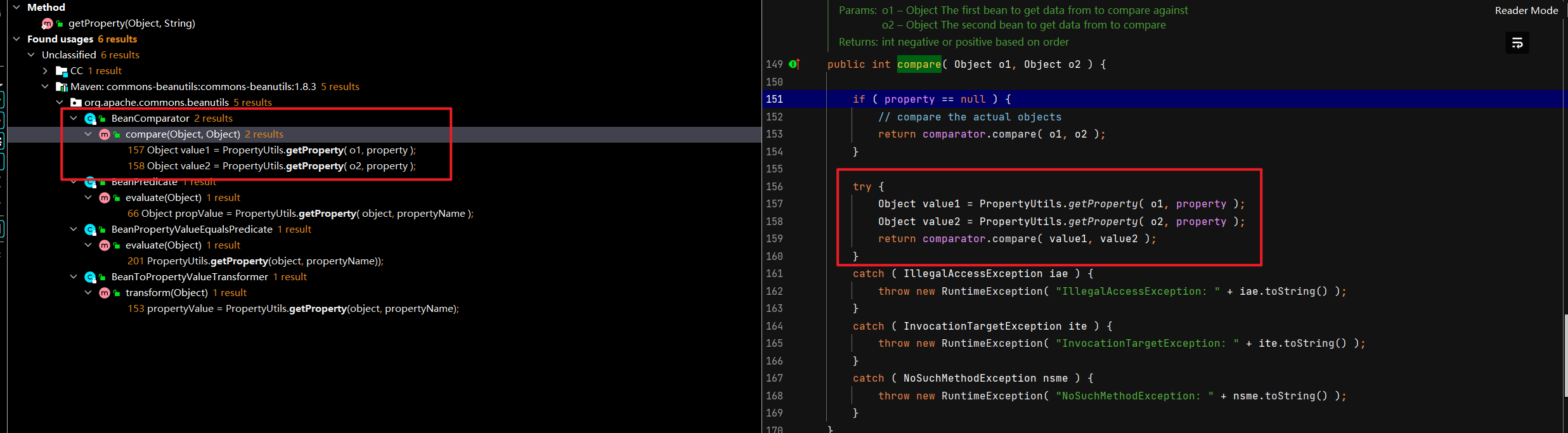Screen dimensions: 1568x433
Task: Click the "// compare the actual objects" comment
Action: click(969, 117)
